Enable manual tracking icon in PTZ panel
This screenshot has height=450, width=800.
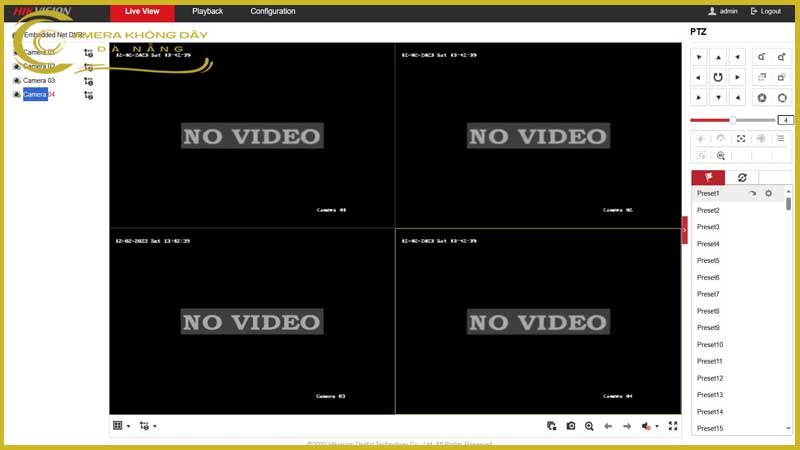(701, 156)
